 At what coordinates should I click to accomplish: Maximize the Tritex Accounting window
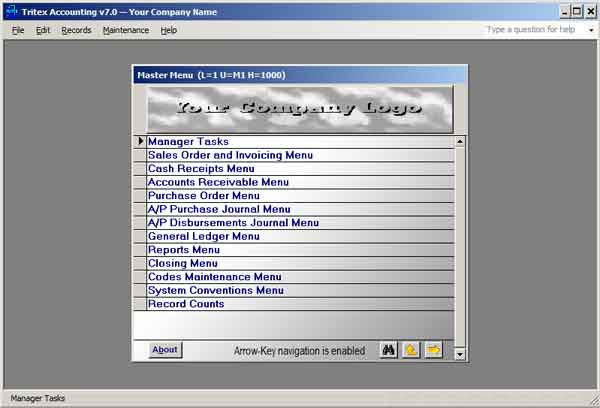pos(577,11)
